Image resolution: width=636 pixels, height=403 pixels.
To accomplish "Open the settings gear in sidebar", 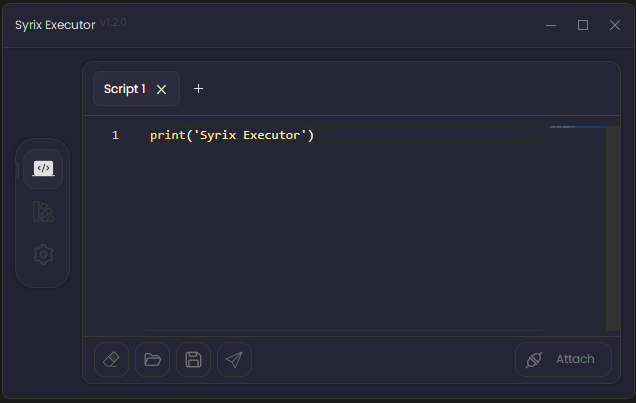I will tap(43, 255).
